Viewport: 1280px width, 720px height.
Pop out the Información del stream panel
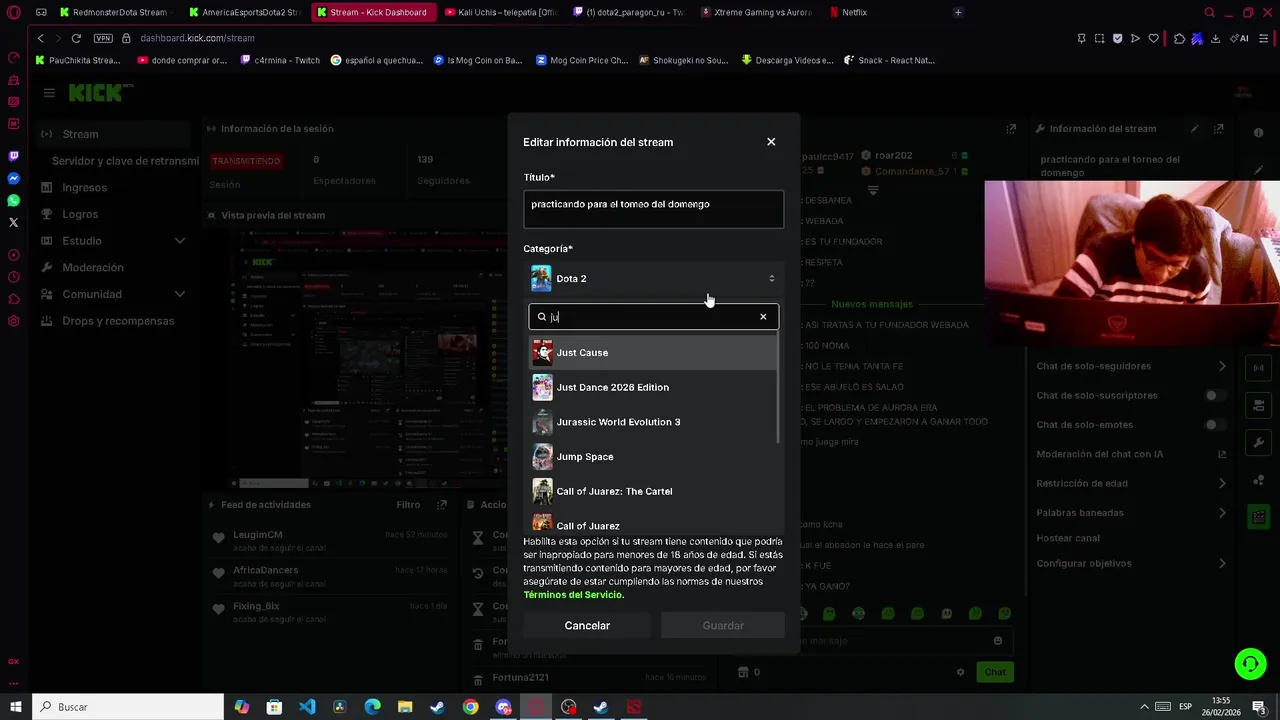click(x=1219, y=129)
